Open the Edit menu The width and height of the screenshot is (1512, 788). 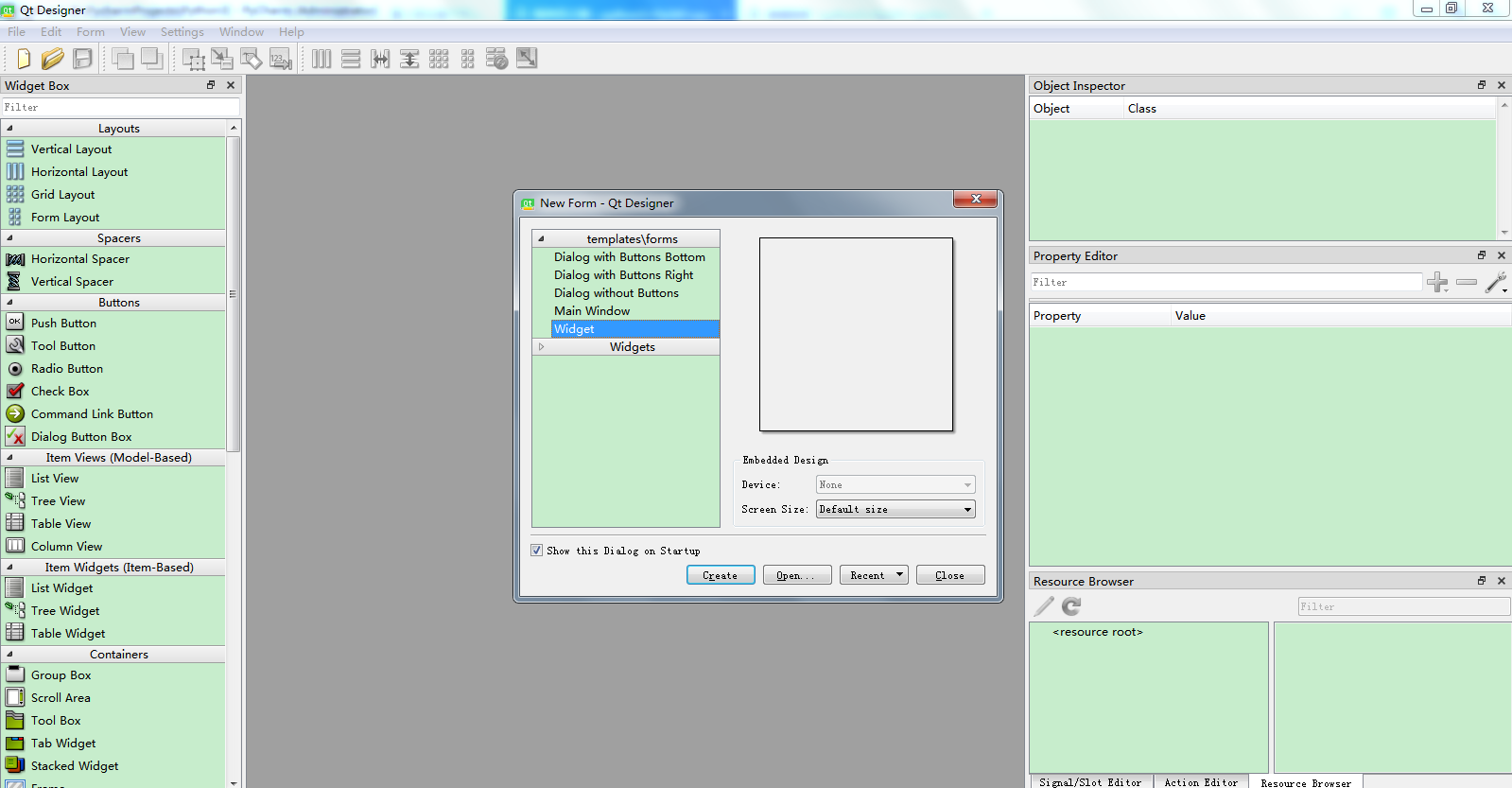tap(51, 32)
